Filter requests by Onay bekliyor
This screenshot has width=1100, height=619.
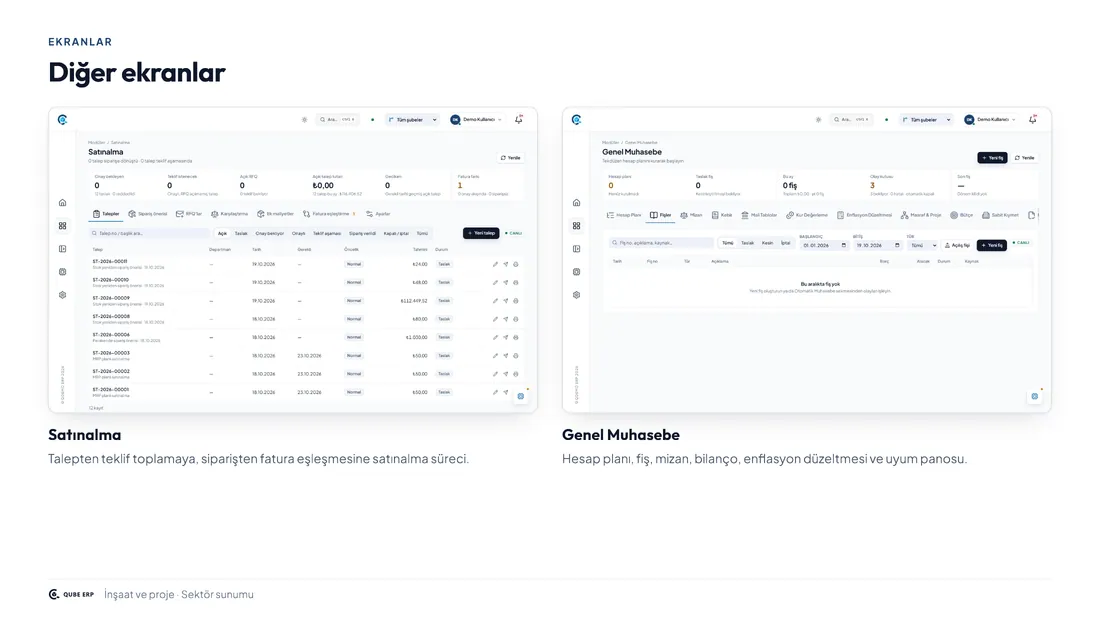(269, 234)
